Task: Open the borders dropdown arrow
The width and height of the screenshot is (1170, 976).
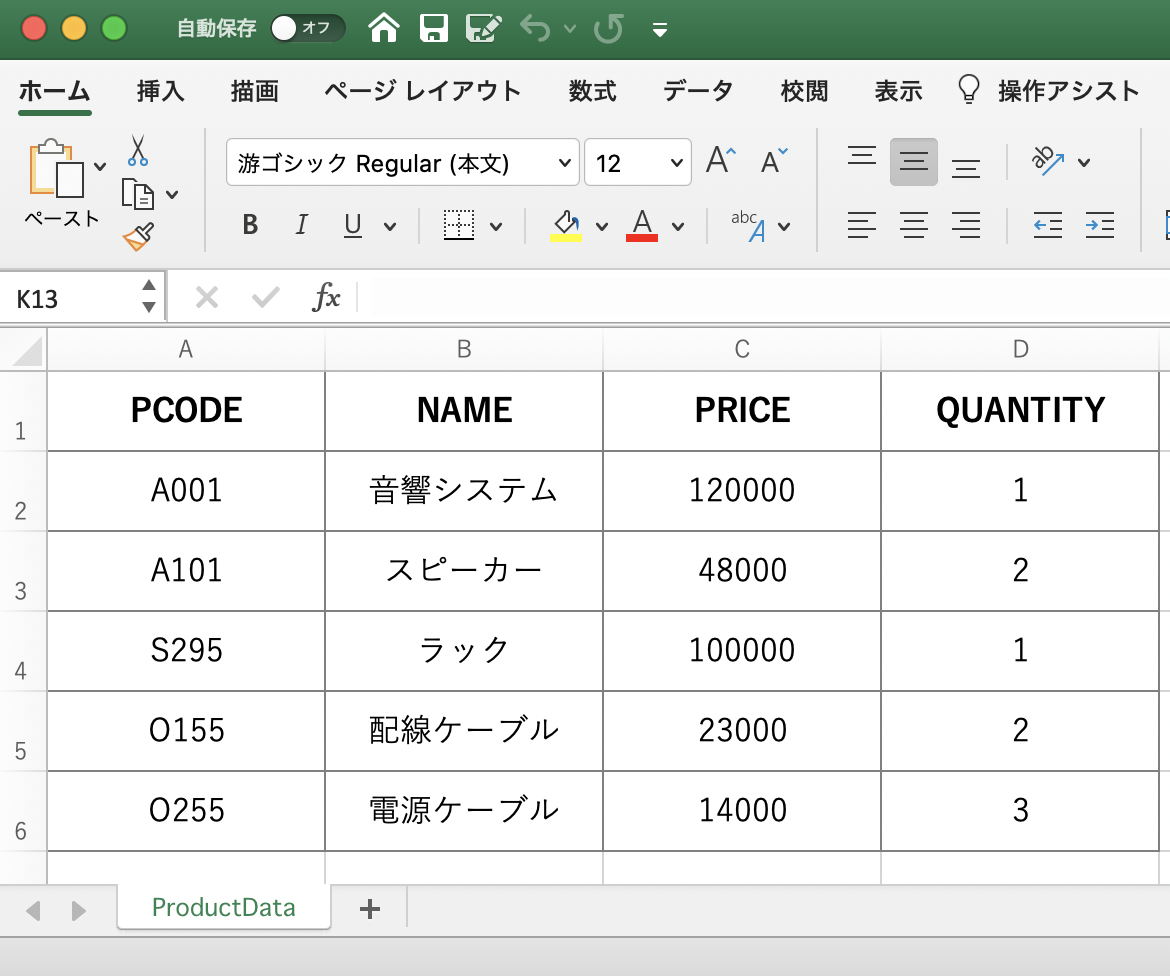Action: point(496,226)
